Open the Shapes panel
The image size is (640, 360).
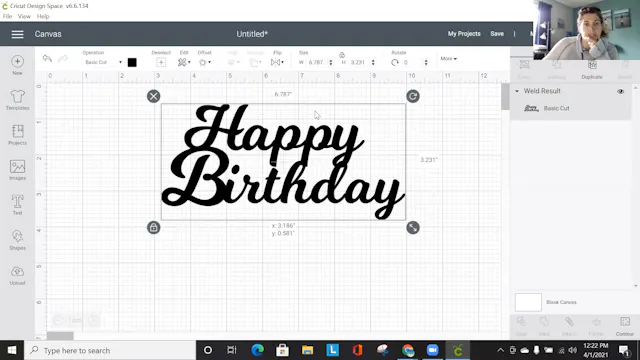[17, 240]
